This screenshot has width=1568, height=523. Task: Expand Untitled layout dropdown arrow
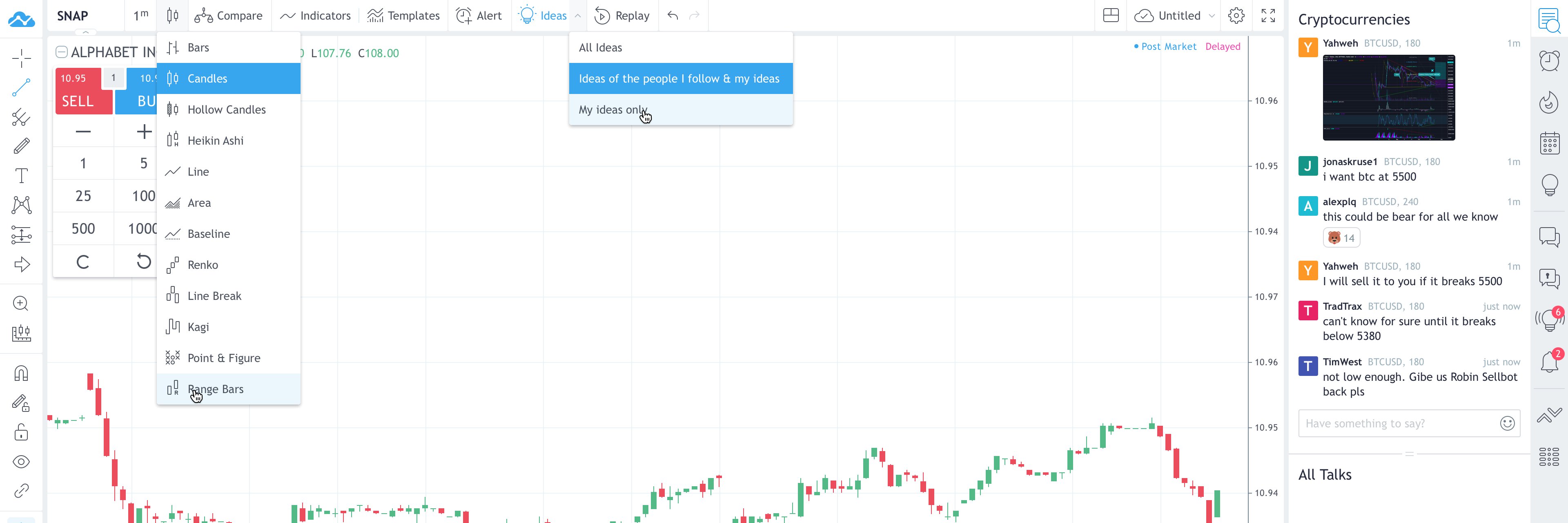pos(1212,15)
